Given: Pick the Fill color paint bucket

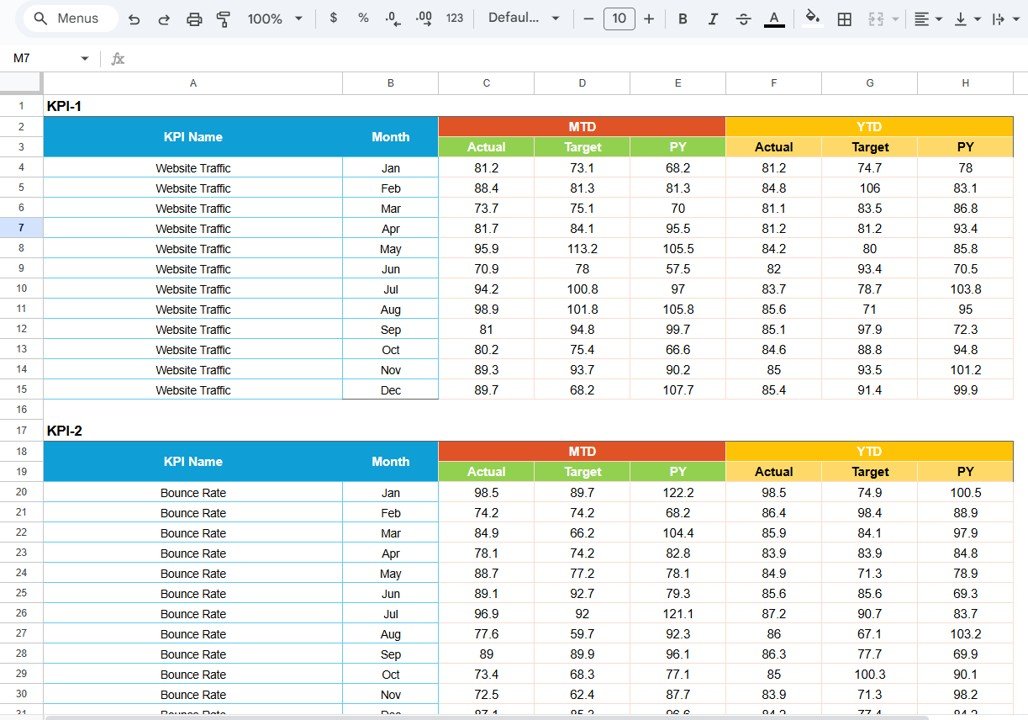Looking at the screenshot, I should click(x=812, y=18).
